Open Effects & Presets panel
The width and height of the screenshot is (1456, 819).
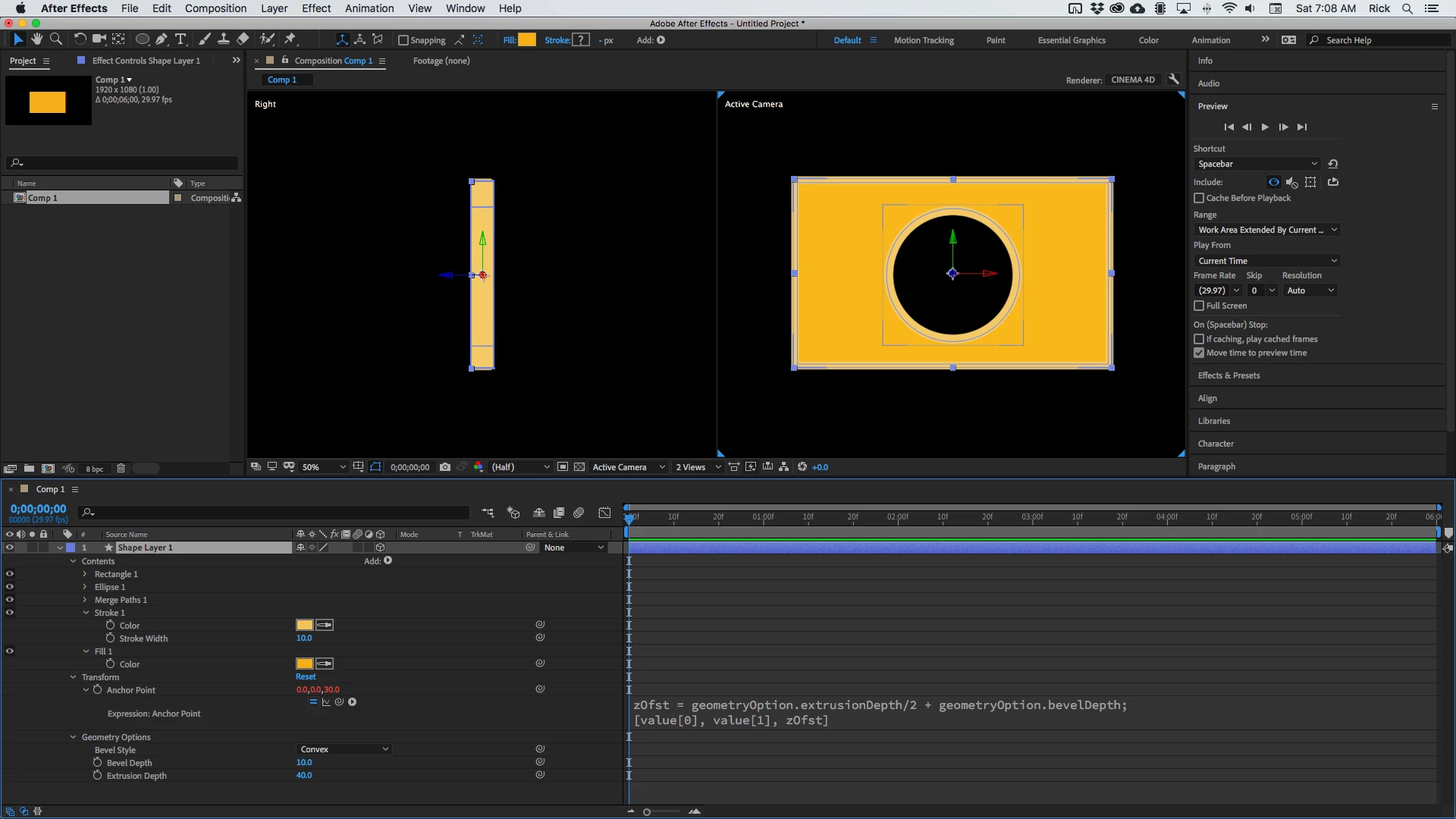tap(1228, 375)
